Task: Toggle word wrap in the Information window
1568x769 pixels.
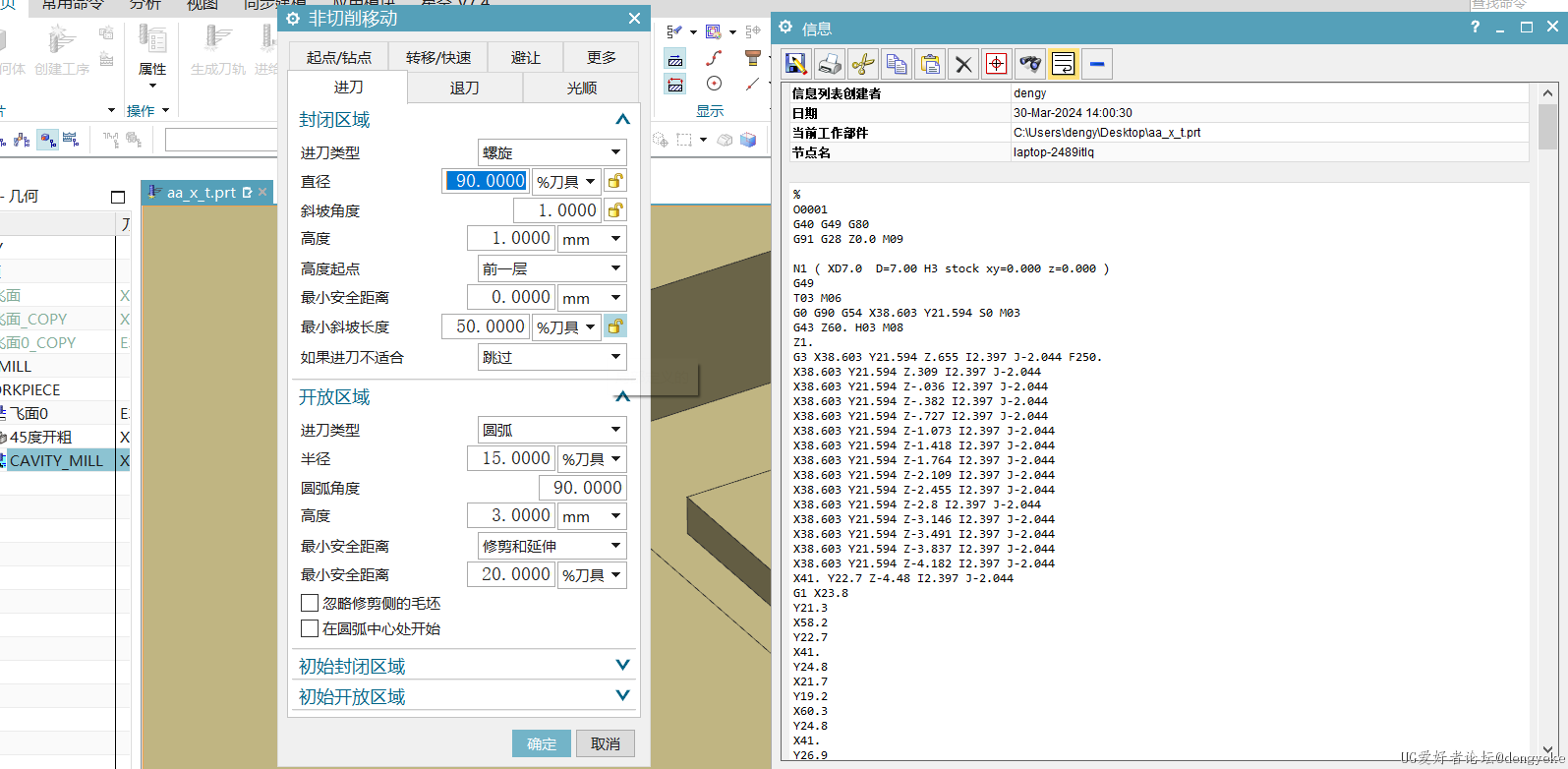Action: pos(1064,64)
